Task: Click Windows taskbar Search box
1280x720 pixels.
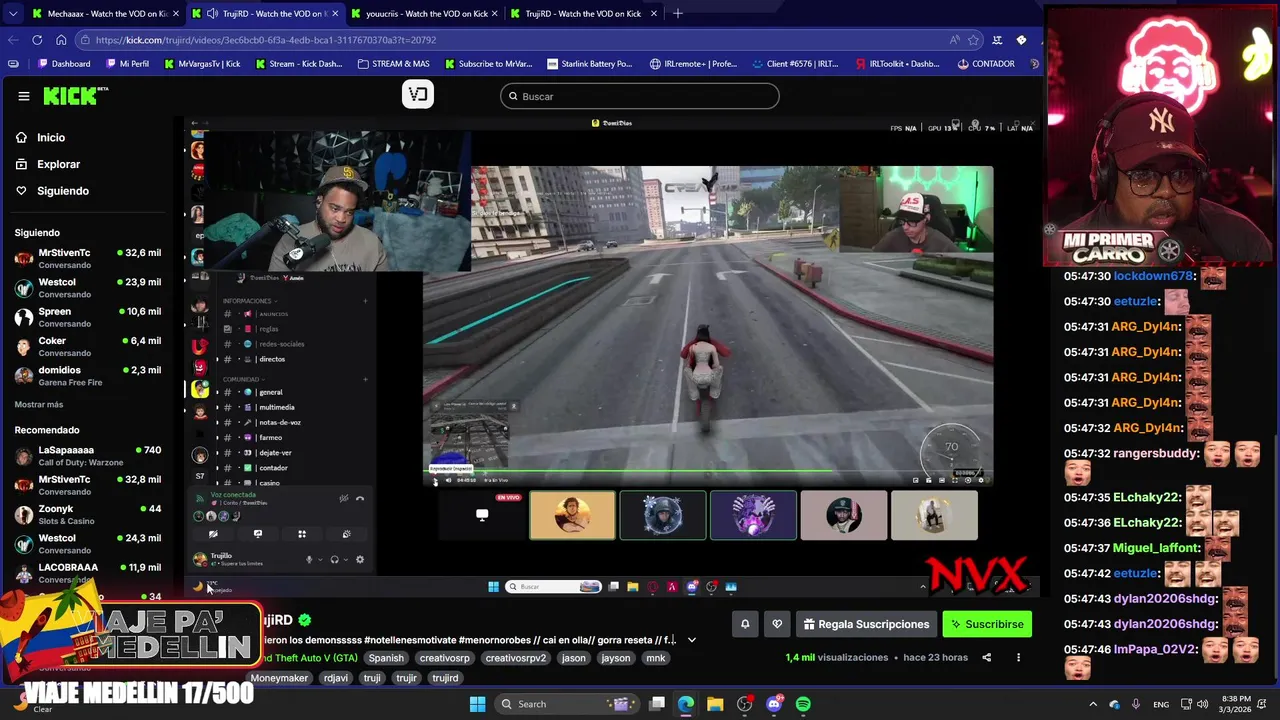Action: [565, 704]
